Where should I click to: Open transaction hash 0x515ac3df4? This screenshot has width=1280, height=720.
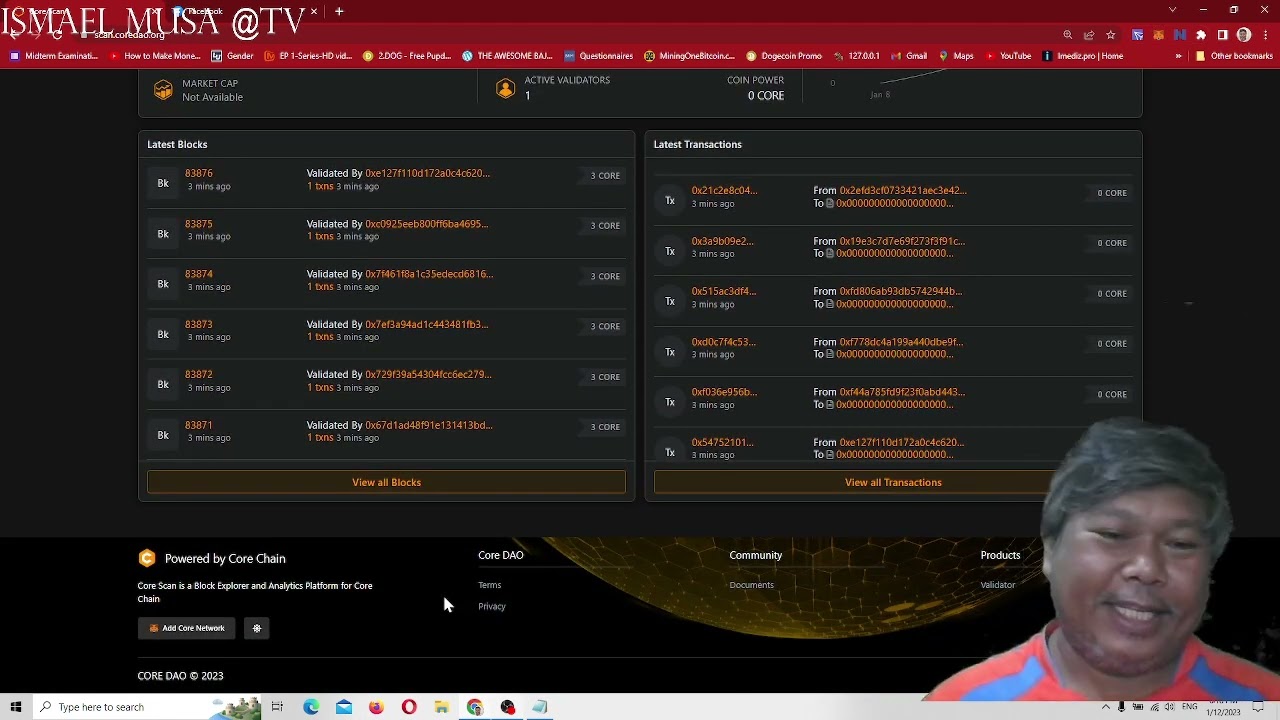(x=724, y=291)
